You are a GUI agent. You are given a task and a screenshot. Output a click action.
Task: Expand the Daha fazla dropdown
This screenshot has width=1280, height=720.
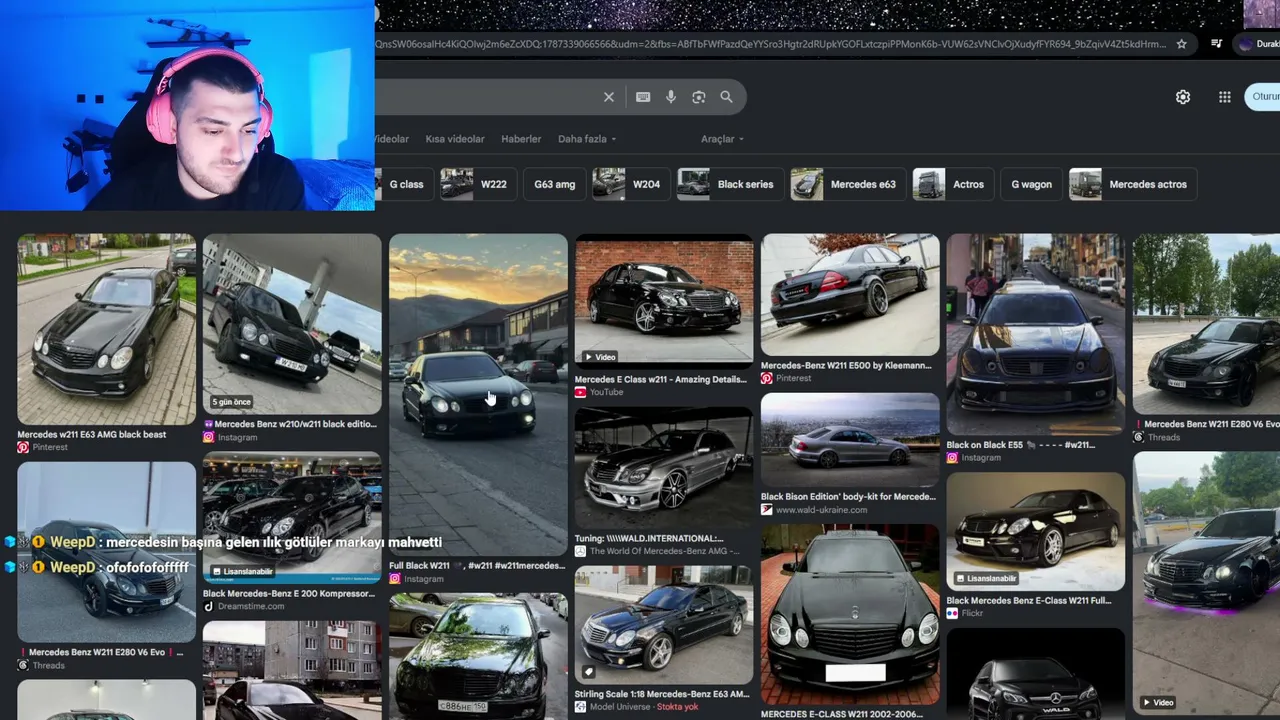coord(587,139)
